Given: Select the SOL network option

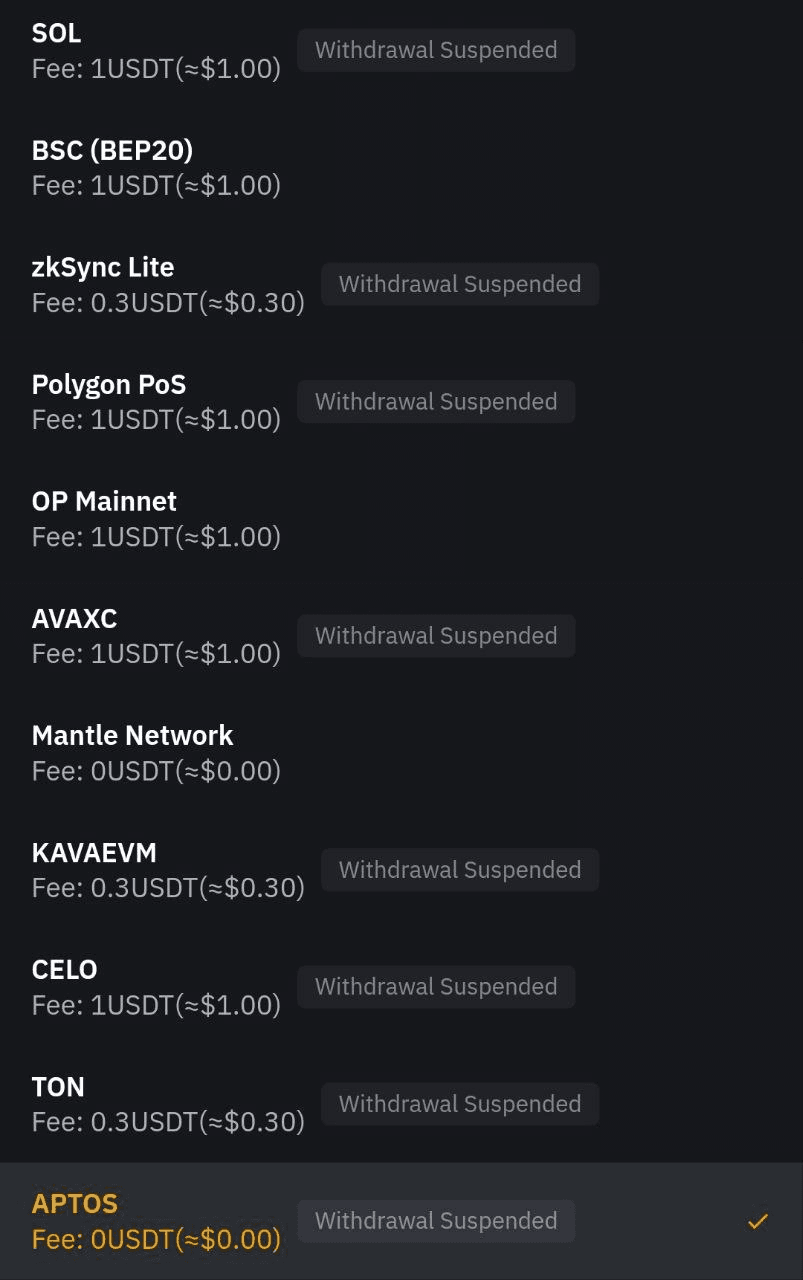Looking at the screenshot, I should tap(401, 50).
